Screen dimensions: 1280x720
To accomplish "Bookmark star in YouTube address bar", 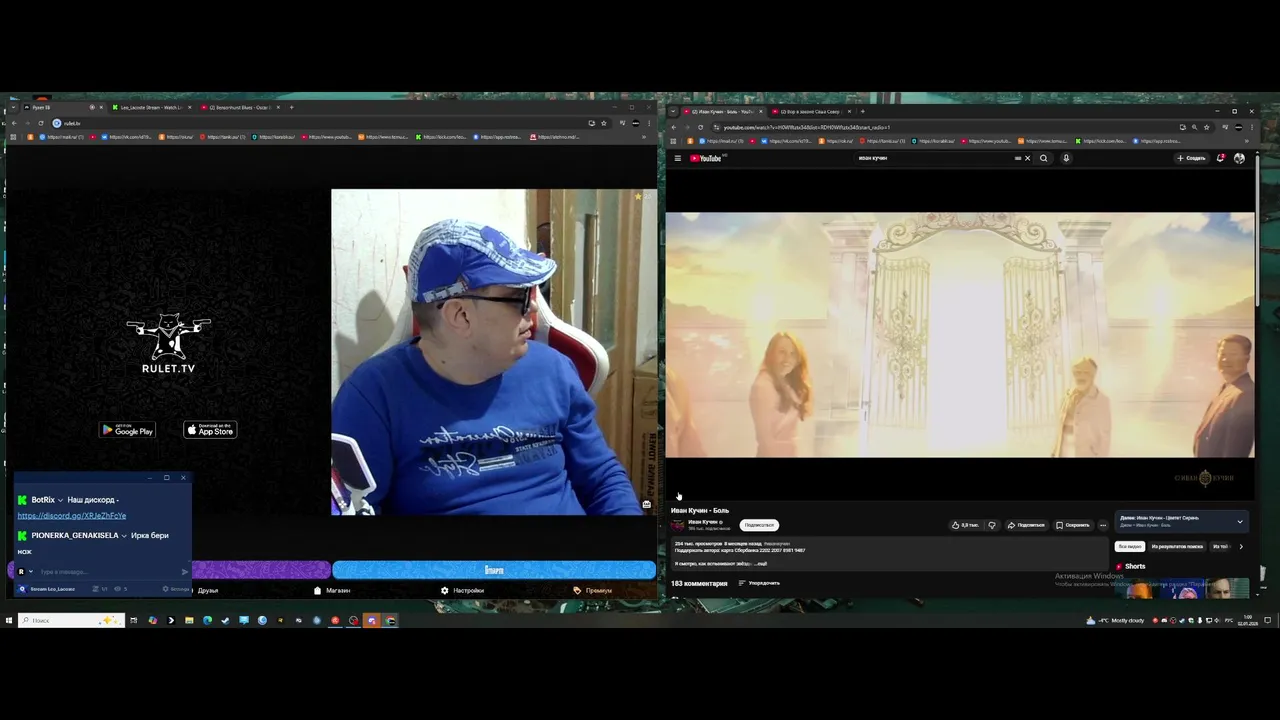I will click(x=1206, y=127).
